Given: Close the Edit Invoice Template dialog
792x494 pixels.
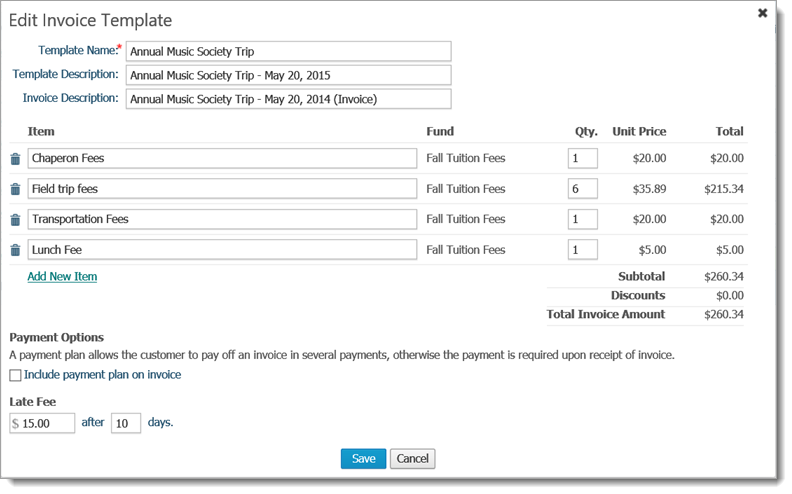Looking at the screenshot, I should tap(763, 13).
